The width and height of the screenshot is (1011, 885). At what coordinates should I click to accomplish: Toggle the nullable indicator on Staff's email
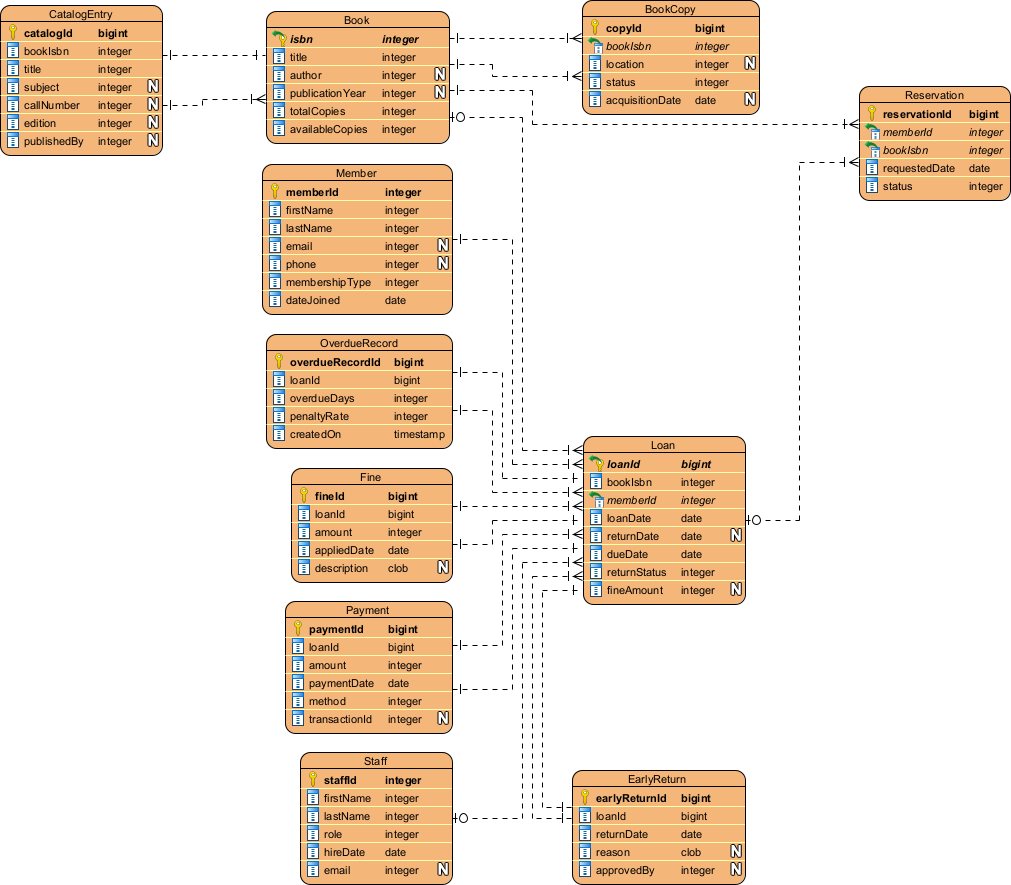441,870
